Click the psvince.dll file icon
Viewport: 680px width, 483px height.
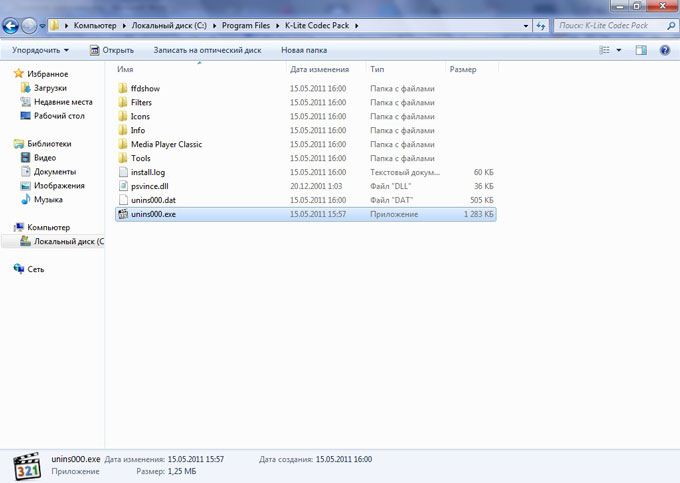(x=123, y=186)
